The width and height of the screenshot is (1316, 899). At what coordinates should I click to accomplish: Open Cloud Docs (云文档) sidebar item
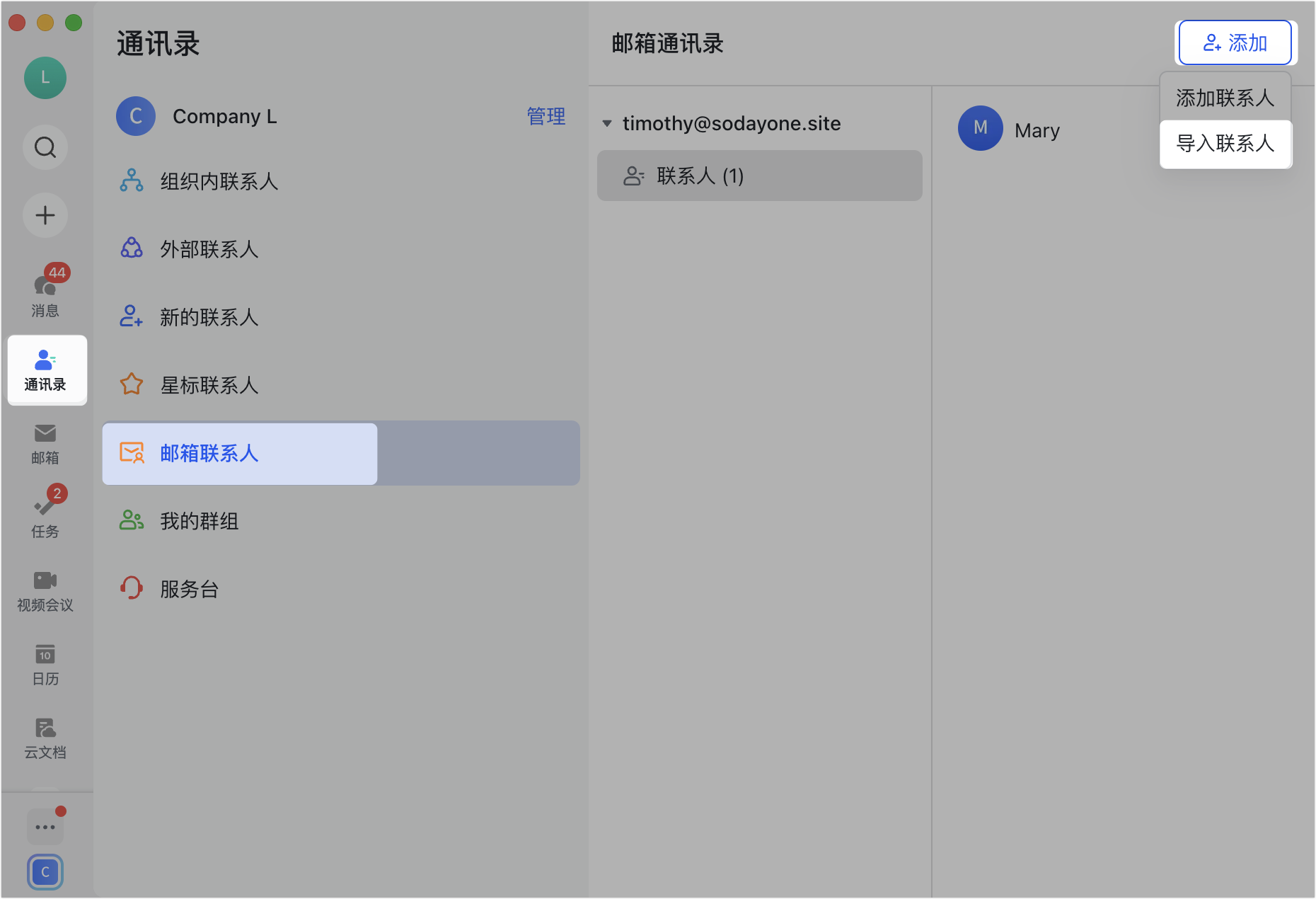45,739
